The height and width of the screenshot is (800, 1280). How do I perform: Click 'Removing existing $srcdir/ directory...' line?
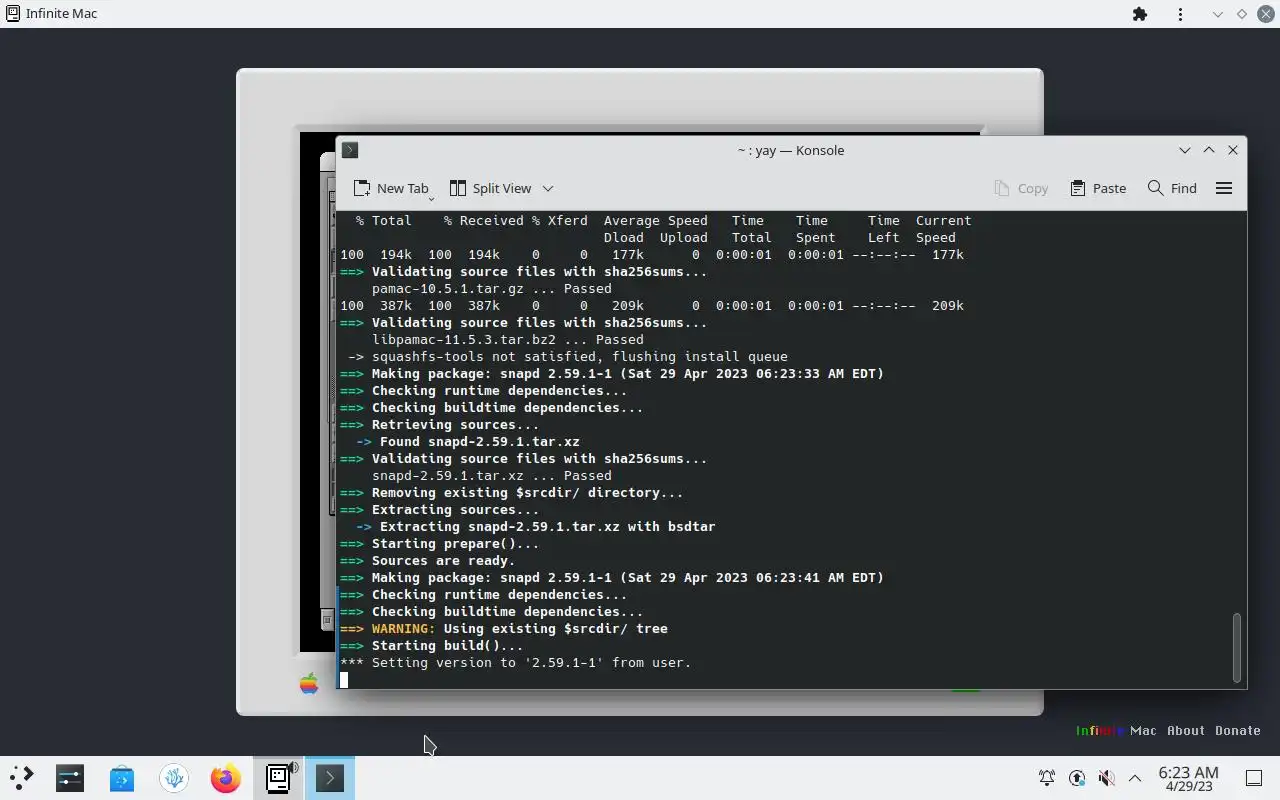[511, 492]
